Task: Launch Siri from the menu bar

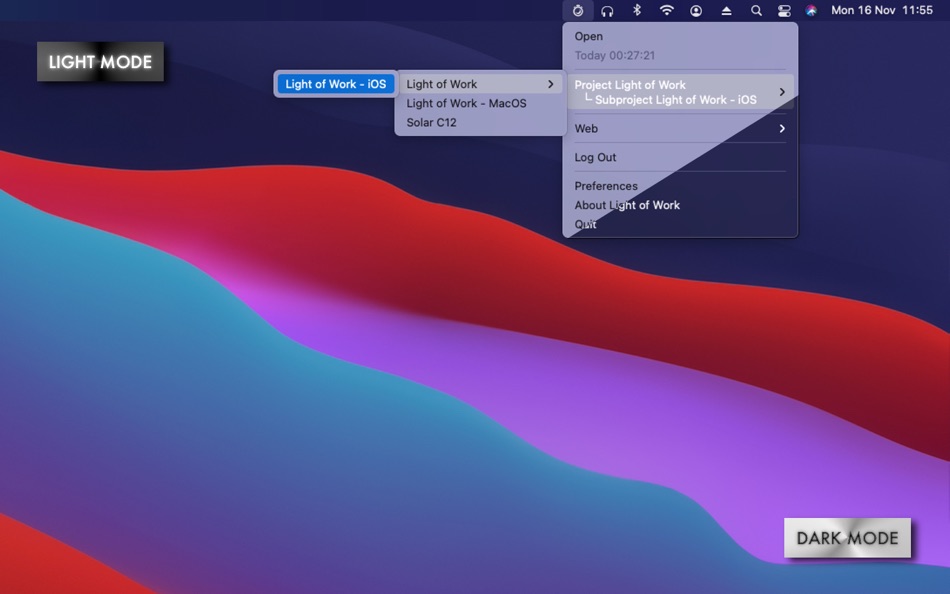Action: coord(811,10)
